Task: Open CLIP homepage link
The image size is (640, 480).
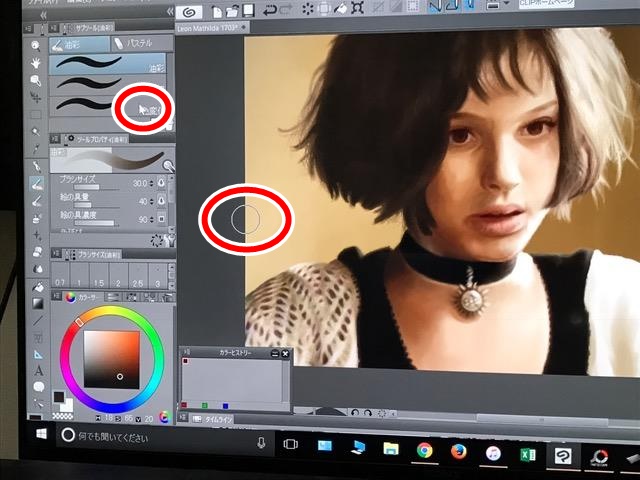Action: pos(546,3)
